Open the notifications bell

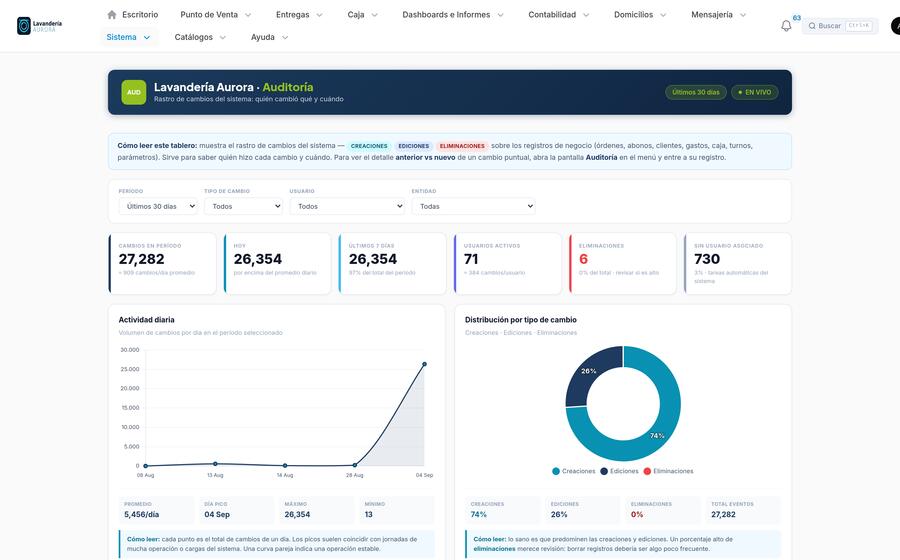click(786, 26)
